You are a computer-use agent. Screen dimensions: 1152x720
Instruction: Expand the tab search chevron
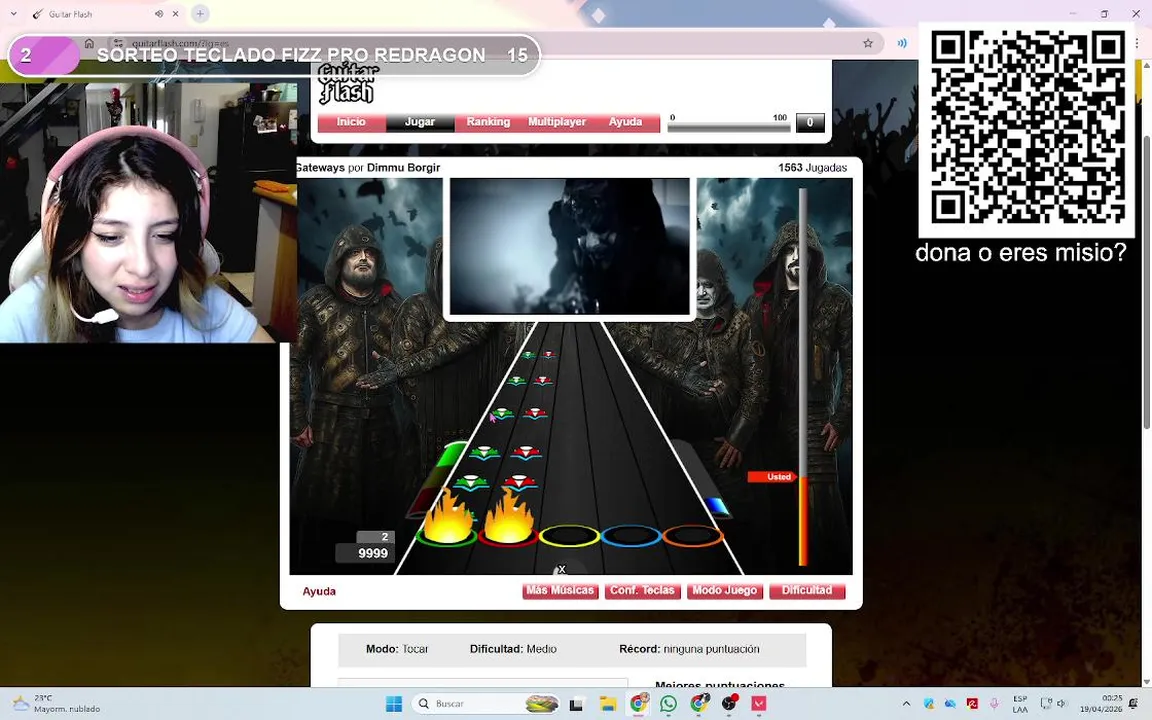(13, 14)
